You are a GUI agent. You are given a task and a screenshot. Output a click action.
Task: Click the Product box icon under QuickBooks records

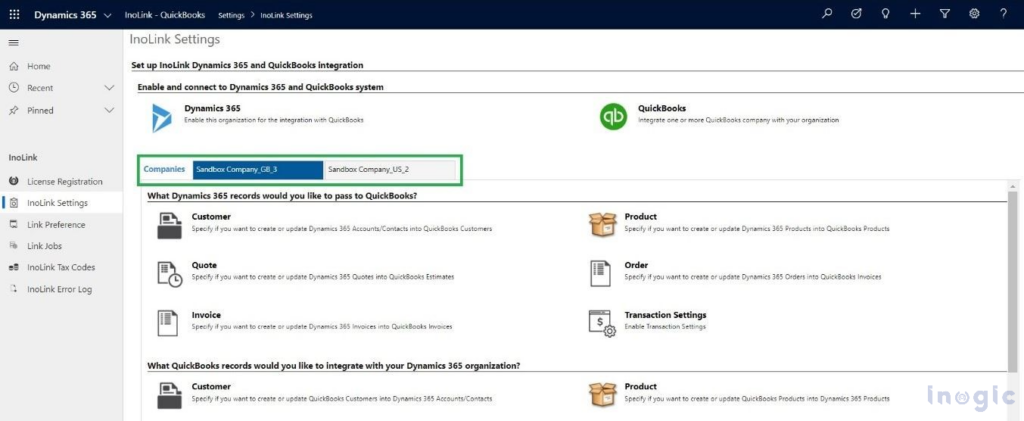click(x=602, y=394)
